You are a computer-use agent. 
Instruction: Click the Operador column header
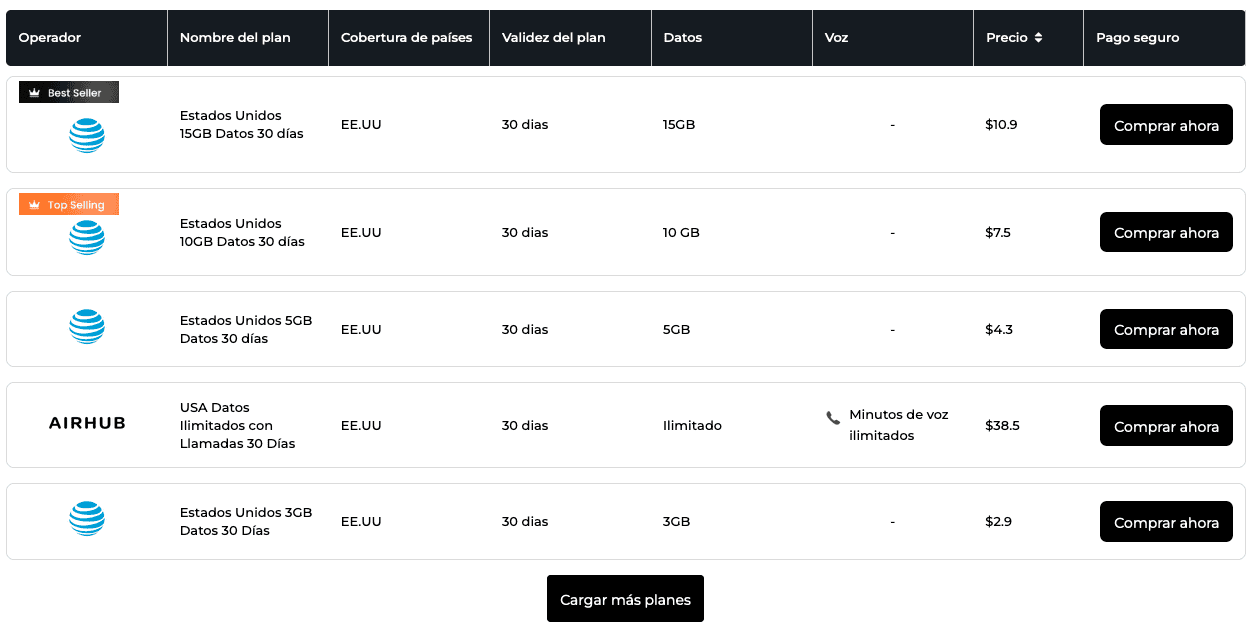(x=50, y=38)
